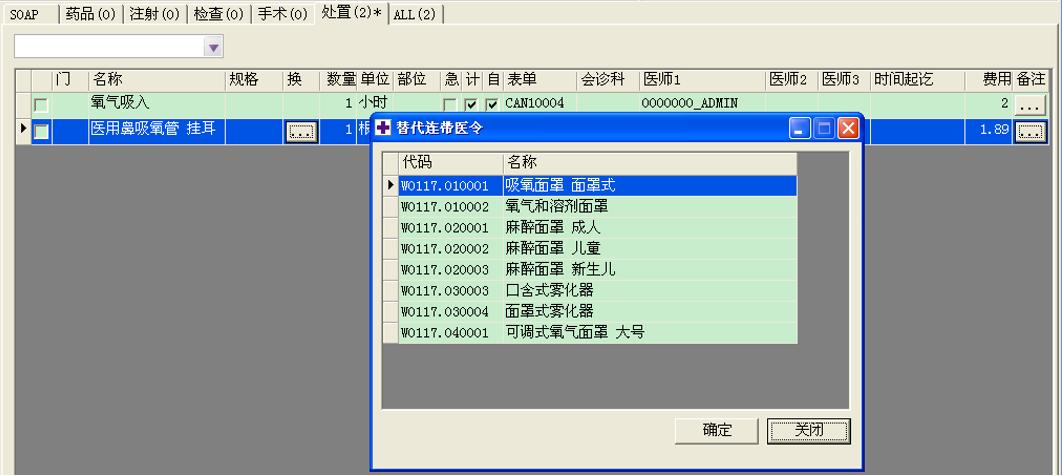Viewport: 1063px width, 476px height.
Task: Minimize the 替代连带医令 dialog
Action: tap(800, 128)
